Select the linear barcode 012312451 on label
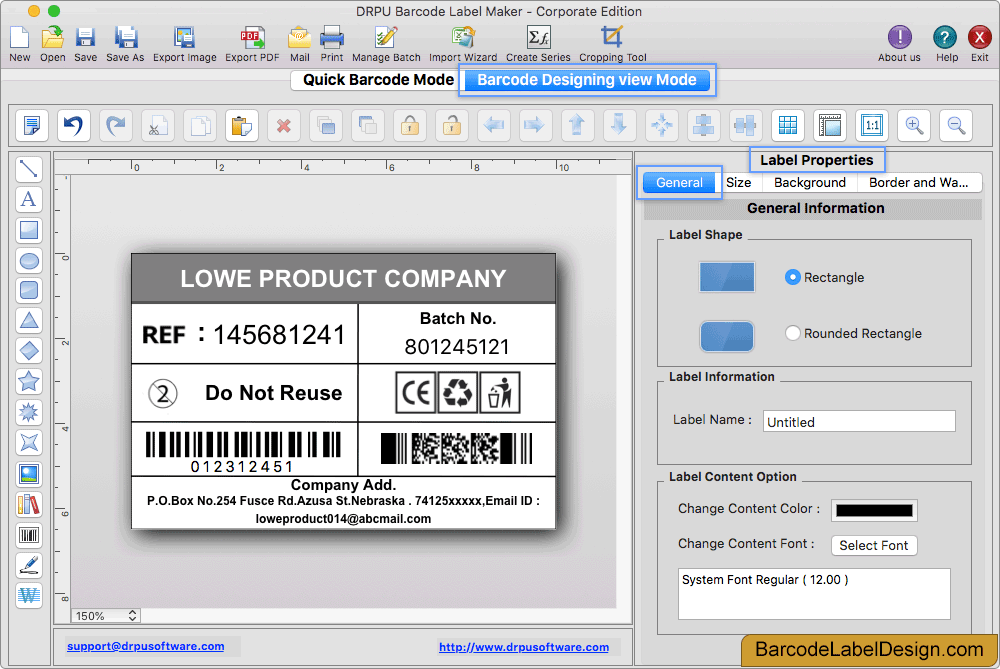This screenshot has width=1000, height=669. click(243, 452)
